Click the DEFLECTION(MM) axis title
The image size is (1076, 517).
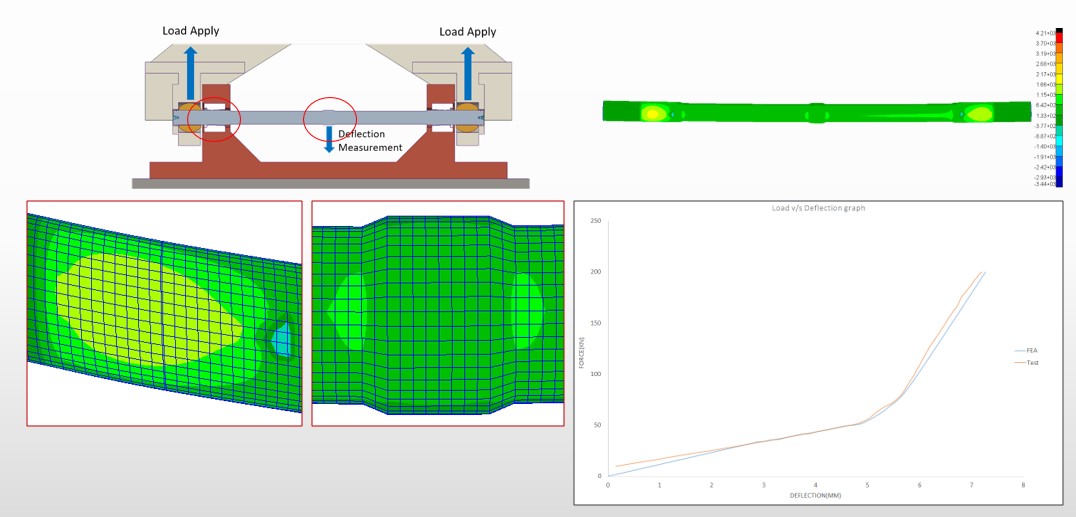[814, 496]
